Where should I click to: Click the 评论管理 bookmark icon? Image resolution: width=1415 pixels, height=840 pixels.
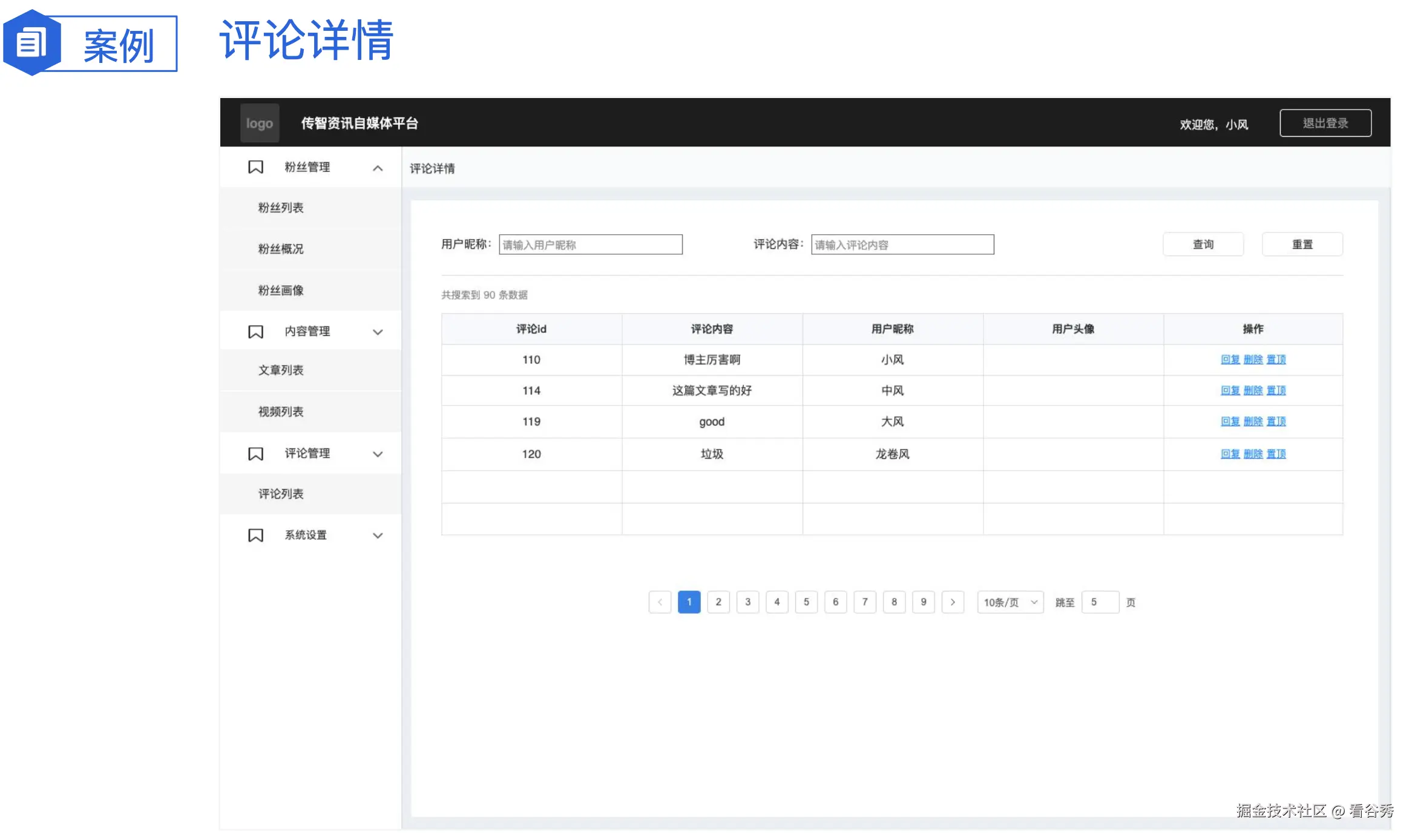click(x=255, y=453)
